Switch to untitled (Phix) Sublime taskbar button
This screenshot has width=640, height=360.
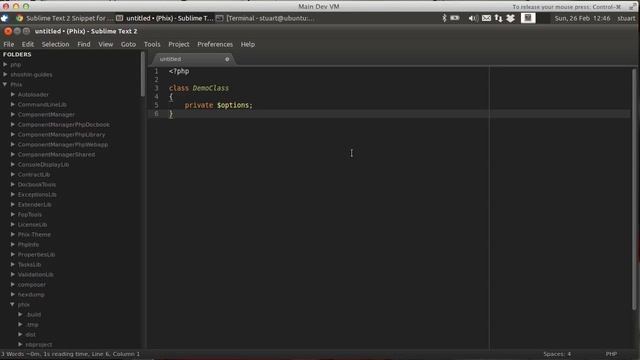pos(165,18)
